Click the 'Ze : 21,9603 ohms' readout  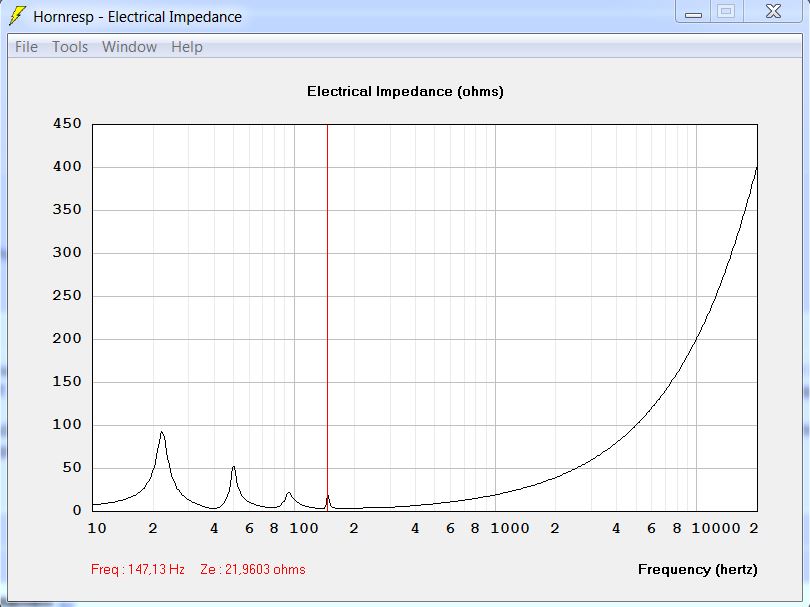pyautogui.click(x=253, y=569)
